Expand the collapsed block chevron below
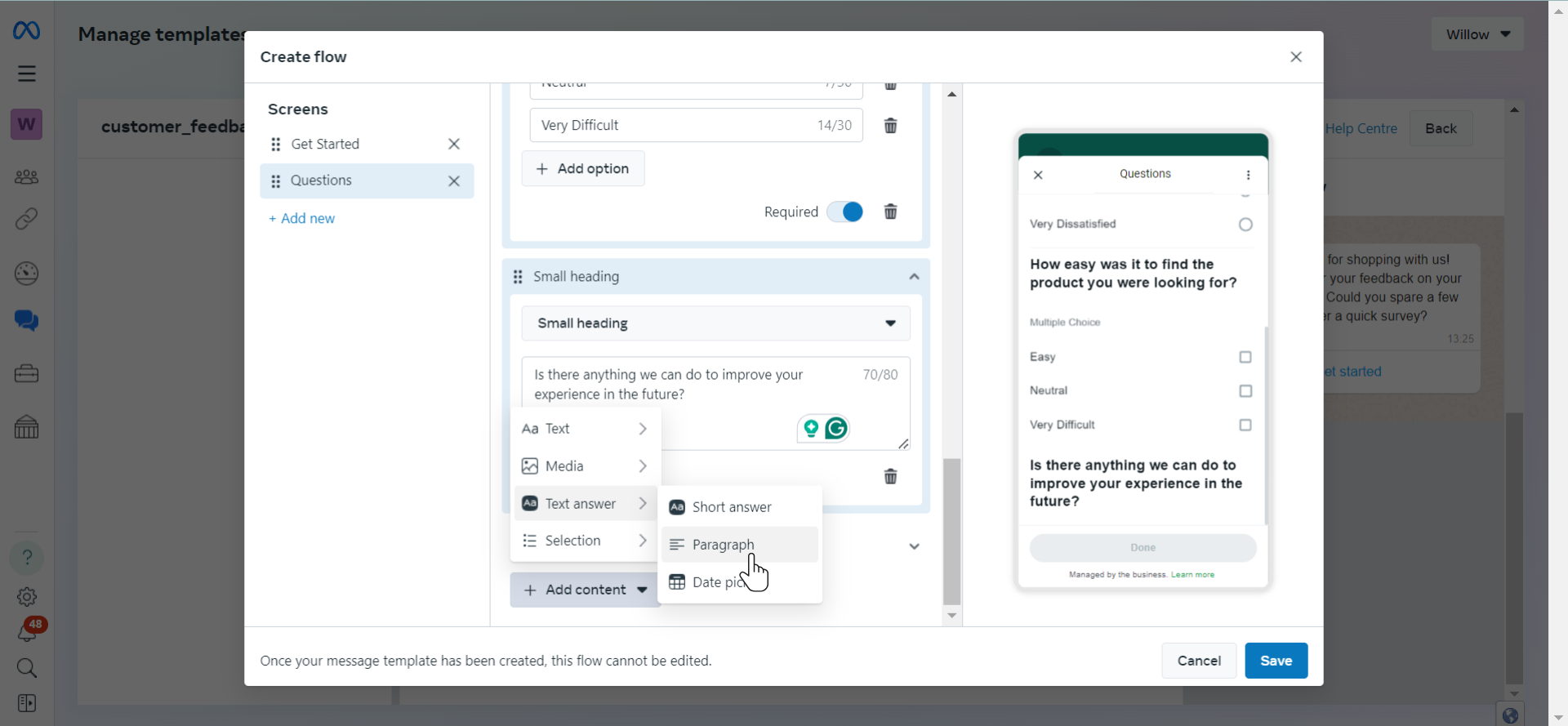 tap(914, 546)
